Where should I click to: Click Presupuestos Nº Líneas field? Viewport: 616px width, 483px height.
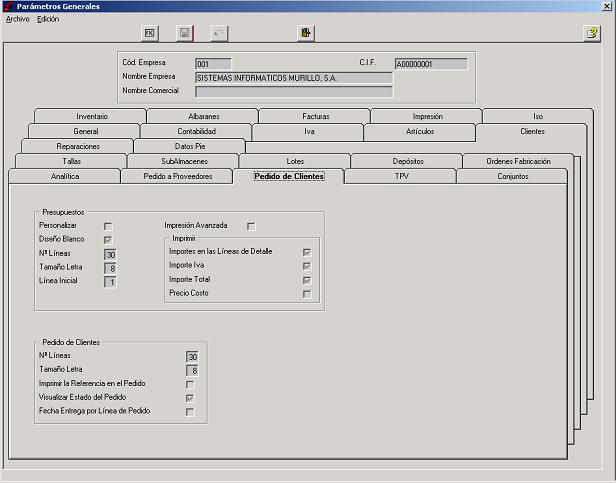[x=110, y=255]
